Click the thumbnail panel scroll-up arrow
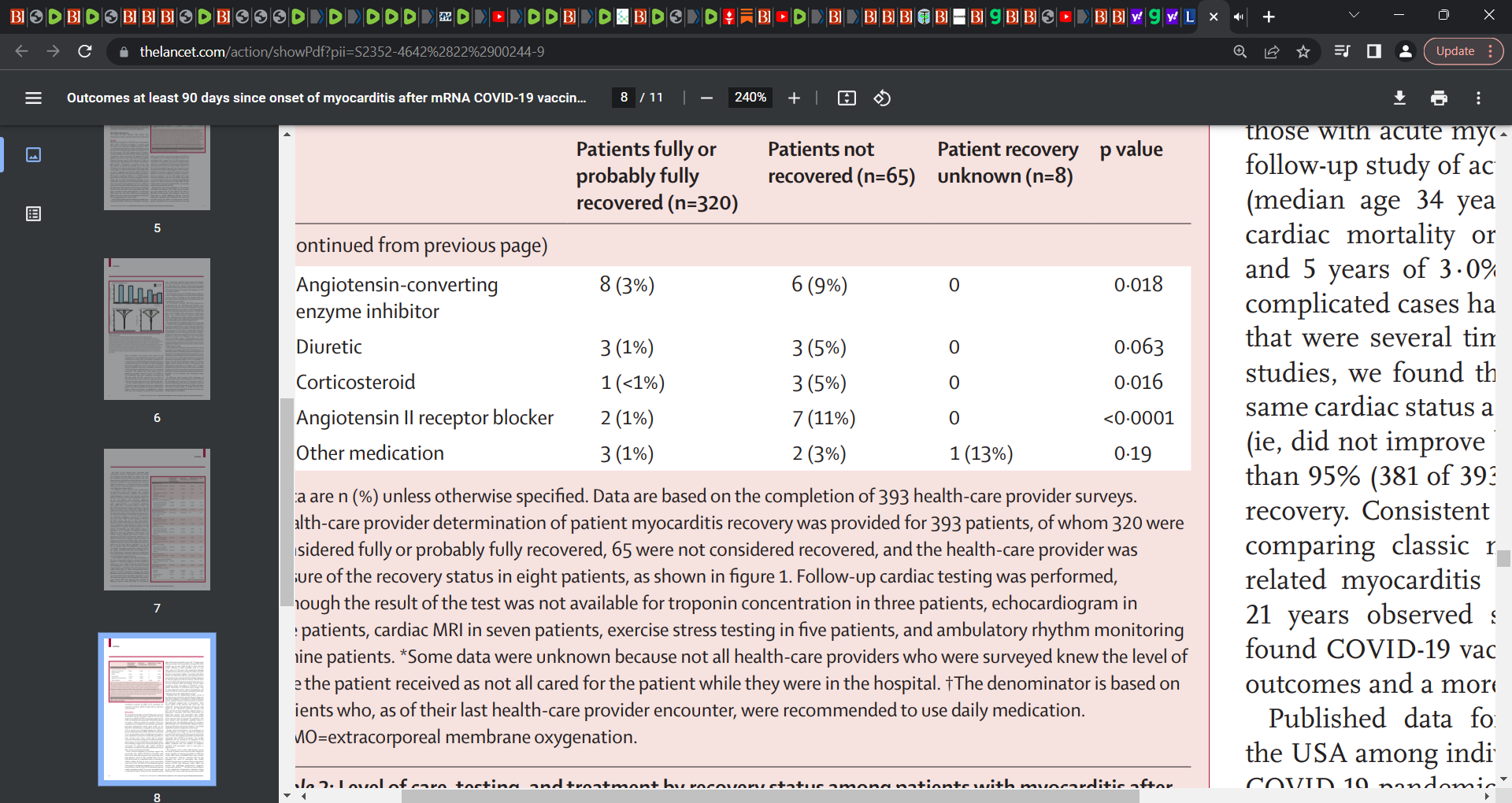 [x=287, y=135]
